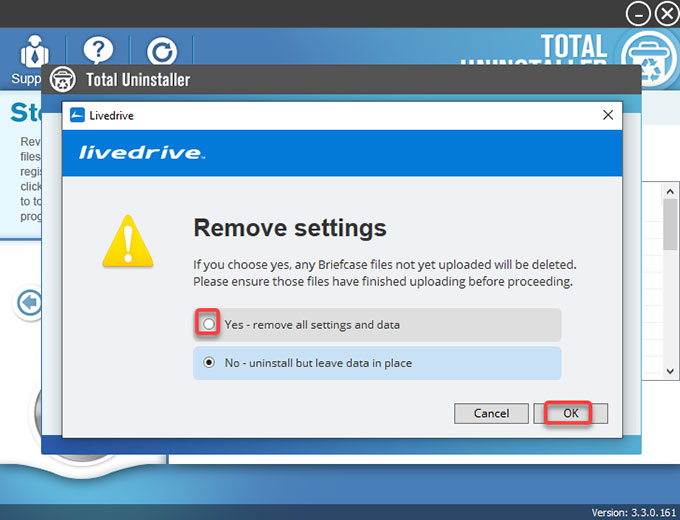680x520 pixels.
Task: Click Total Uninstaller trash logo in popup header
Action: [x=62, y=79]
